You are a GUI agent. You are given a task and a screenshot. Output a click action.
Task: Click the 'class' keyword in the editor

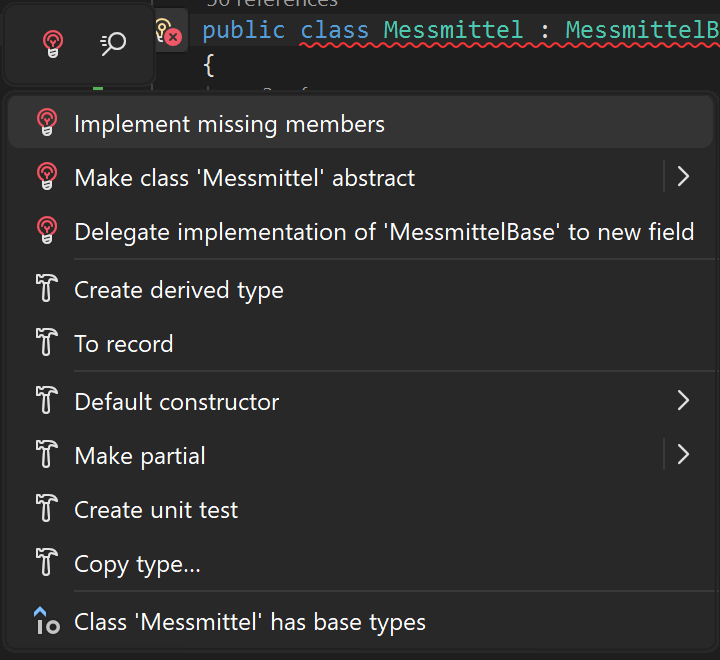click(334, 29)
